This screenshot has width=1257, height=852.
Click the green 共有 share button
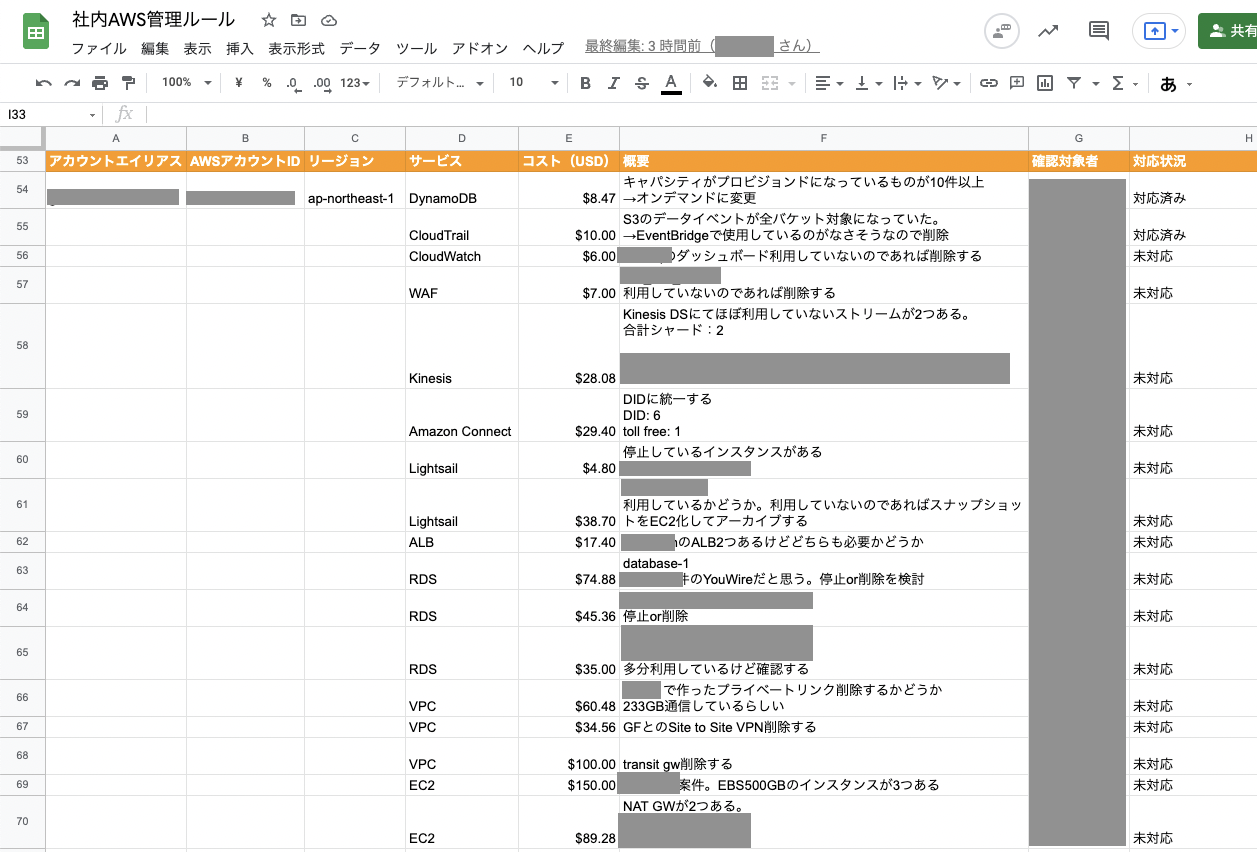click(x=1228, y=31)
